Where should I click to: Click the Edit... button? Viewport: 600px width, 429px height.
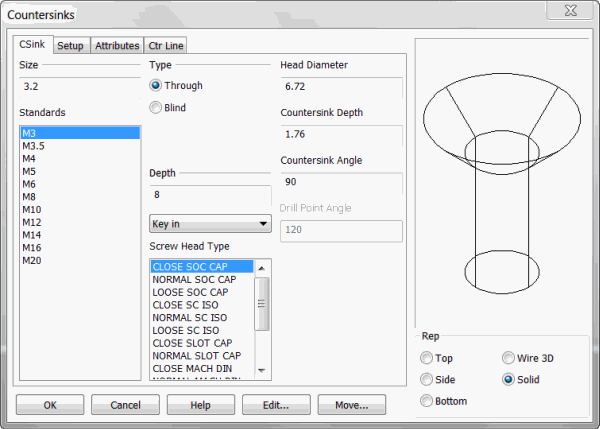click(x=276, y=405)
